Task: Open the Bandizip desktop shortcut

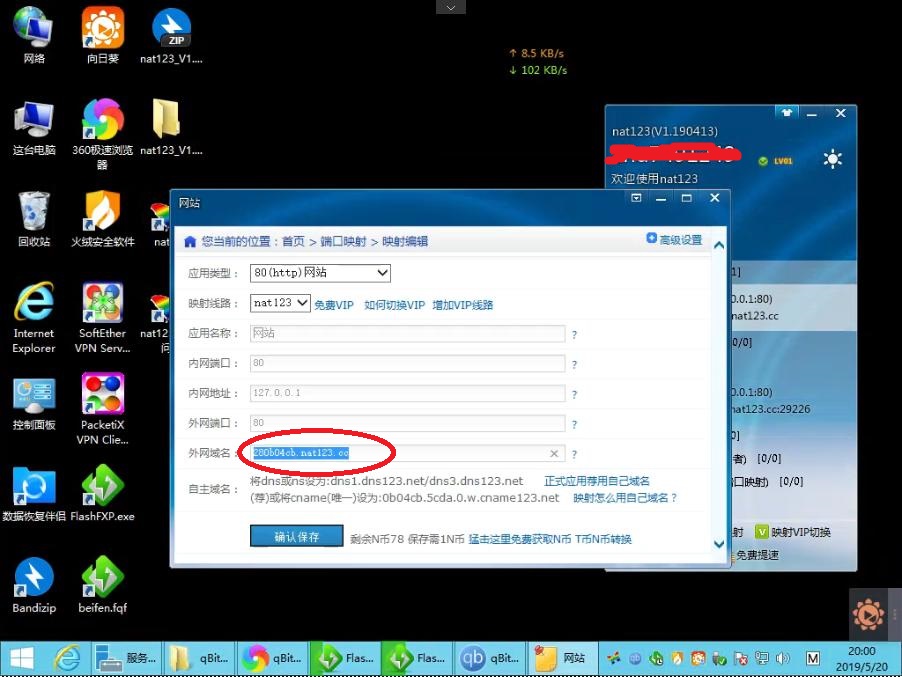Action: (34, 585)
